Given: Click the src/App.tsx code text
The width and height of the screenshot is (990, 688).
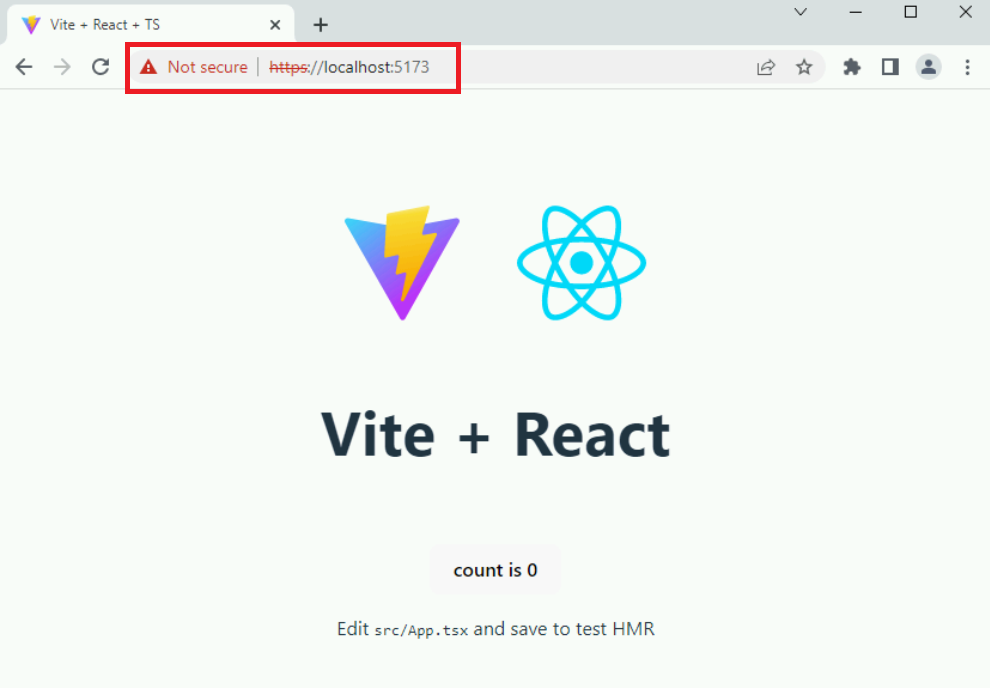Looking at the screenshot, I should 421,630.
